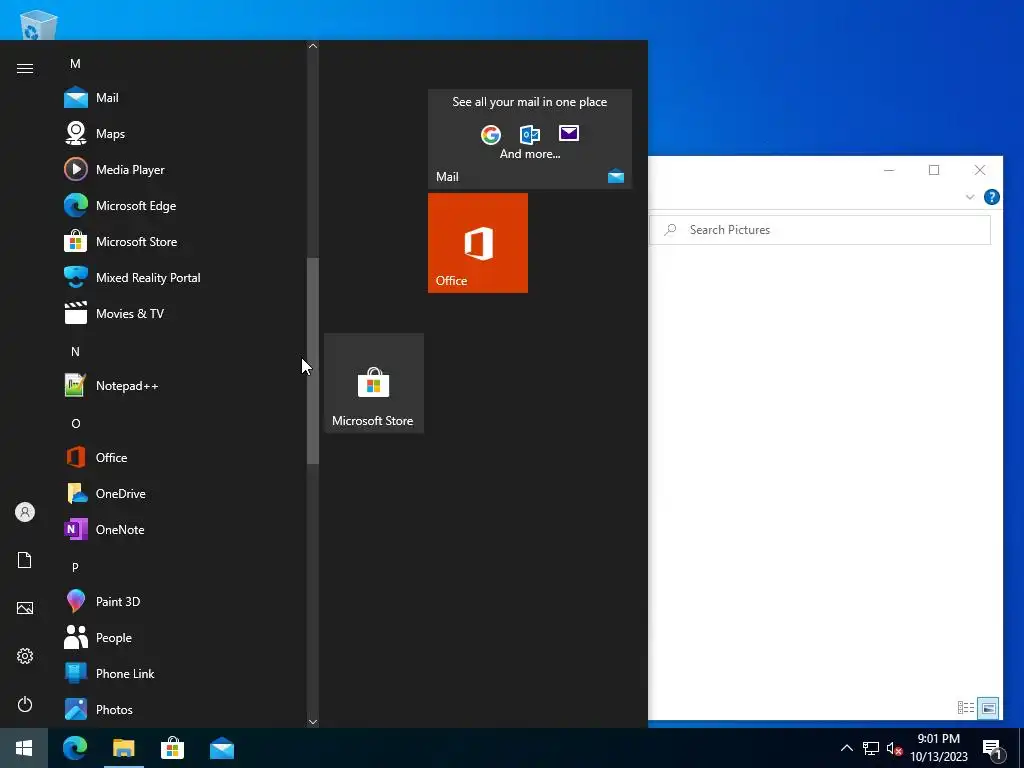The image size is (1024, 768).
Task: Jump to letter M section header
Action: [x=75, y=63]
